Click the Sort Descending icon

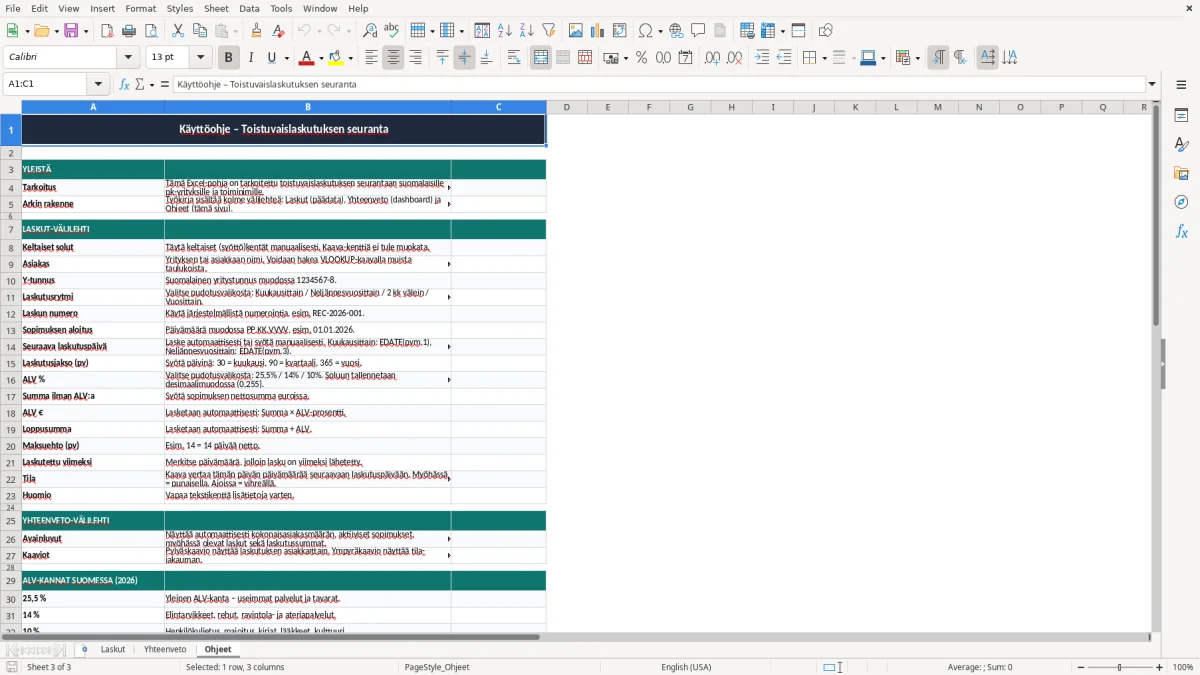(x=526, y=31)
